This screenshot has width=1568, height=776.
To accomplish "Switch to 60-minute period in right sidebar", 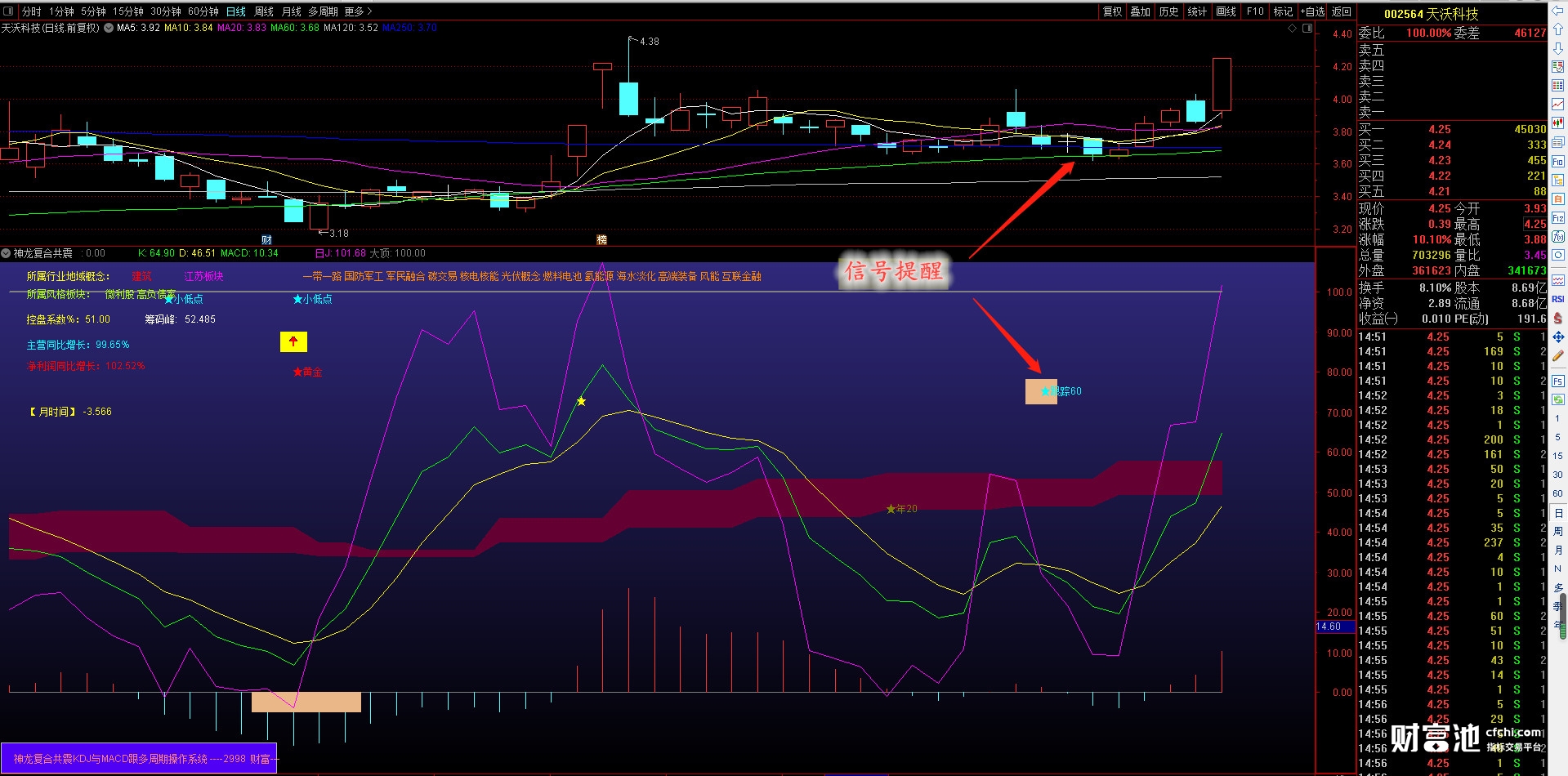I will click(1557, 493).
